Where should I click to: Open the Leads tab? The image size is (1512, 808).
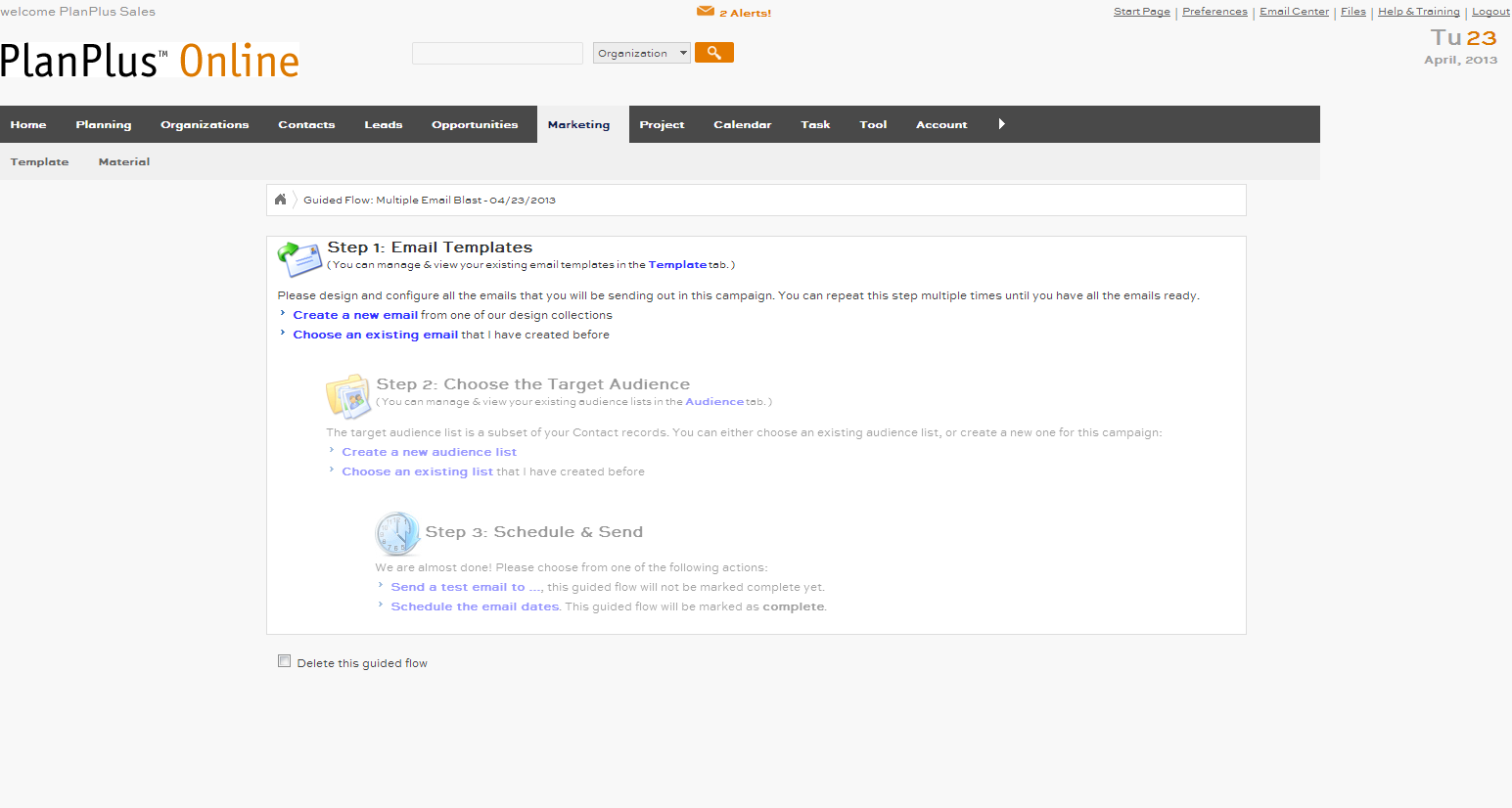tap(384, 124)
